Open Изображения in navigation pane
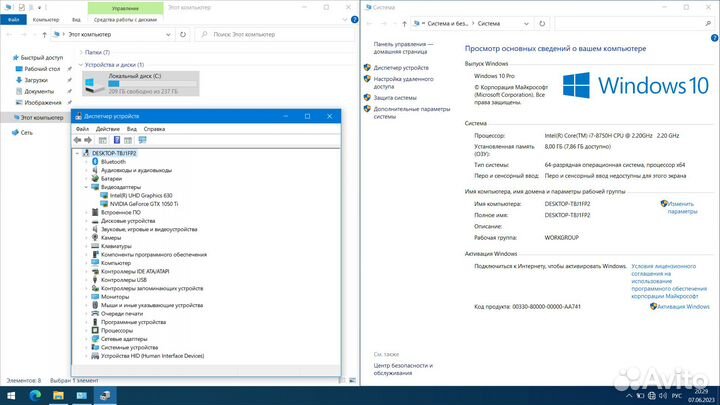720x405 pixels. coord(43,102)
